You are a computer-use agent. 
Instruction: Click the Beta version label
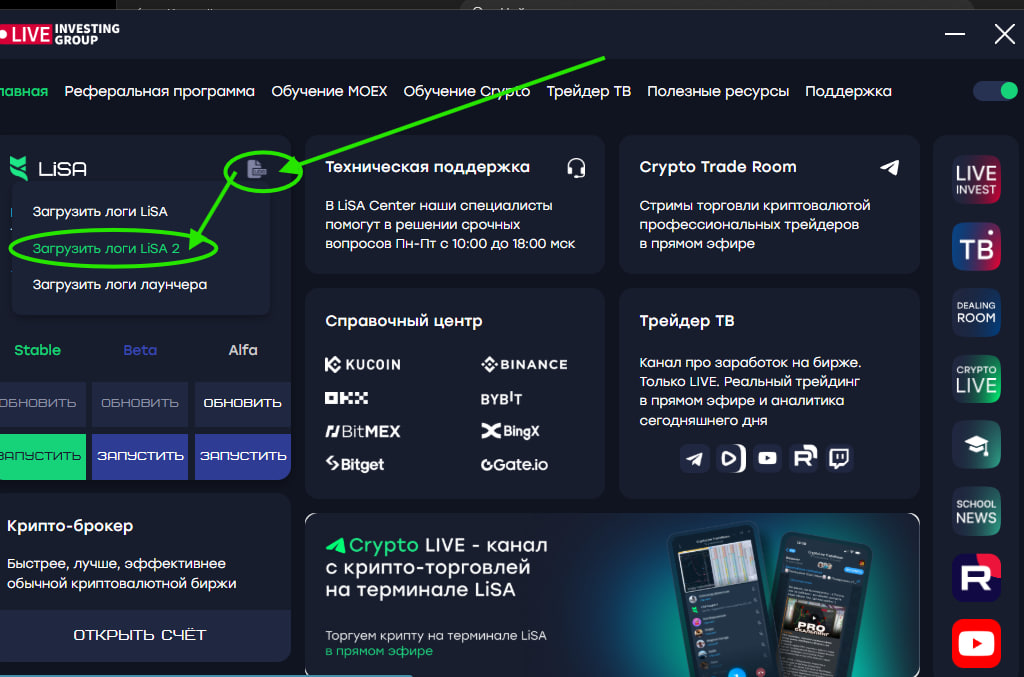(x=140, y=351)
